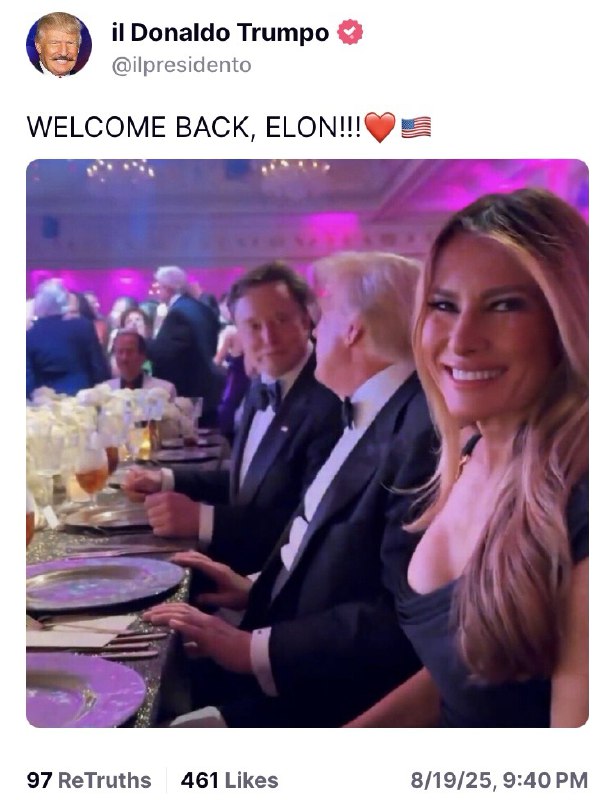Open the @ilpresidento handle link
615x800 pixels.
(x=181, y=65)
